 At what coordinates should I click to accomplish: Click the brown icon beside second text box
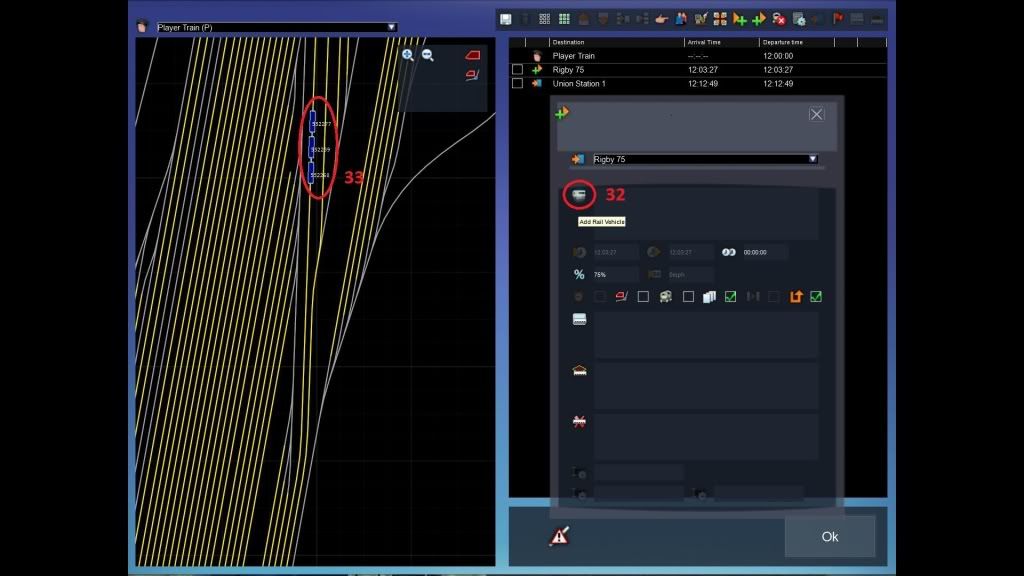[579, 370]
